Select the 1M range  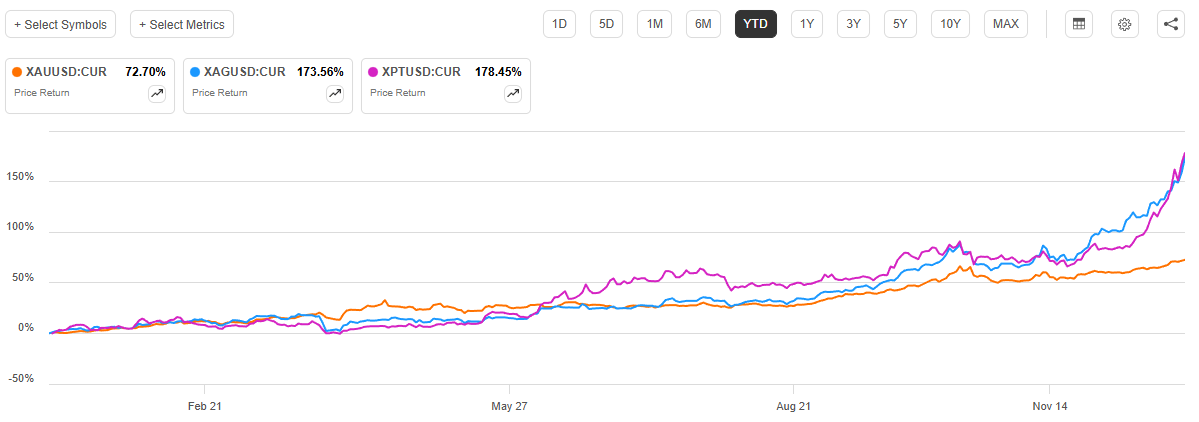(655, 24)
